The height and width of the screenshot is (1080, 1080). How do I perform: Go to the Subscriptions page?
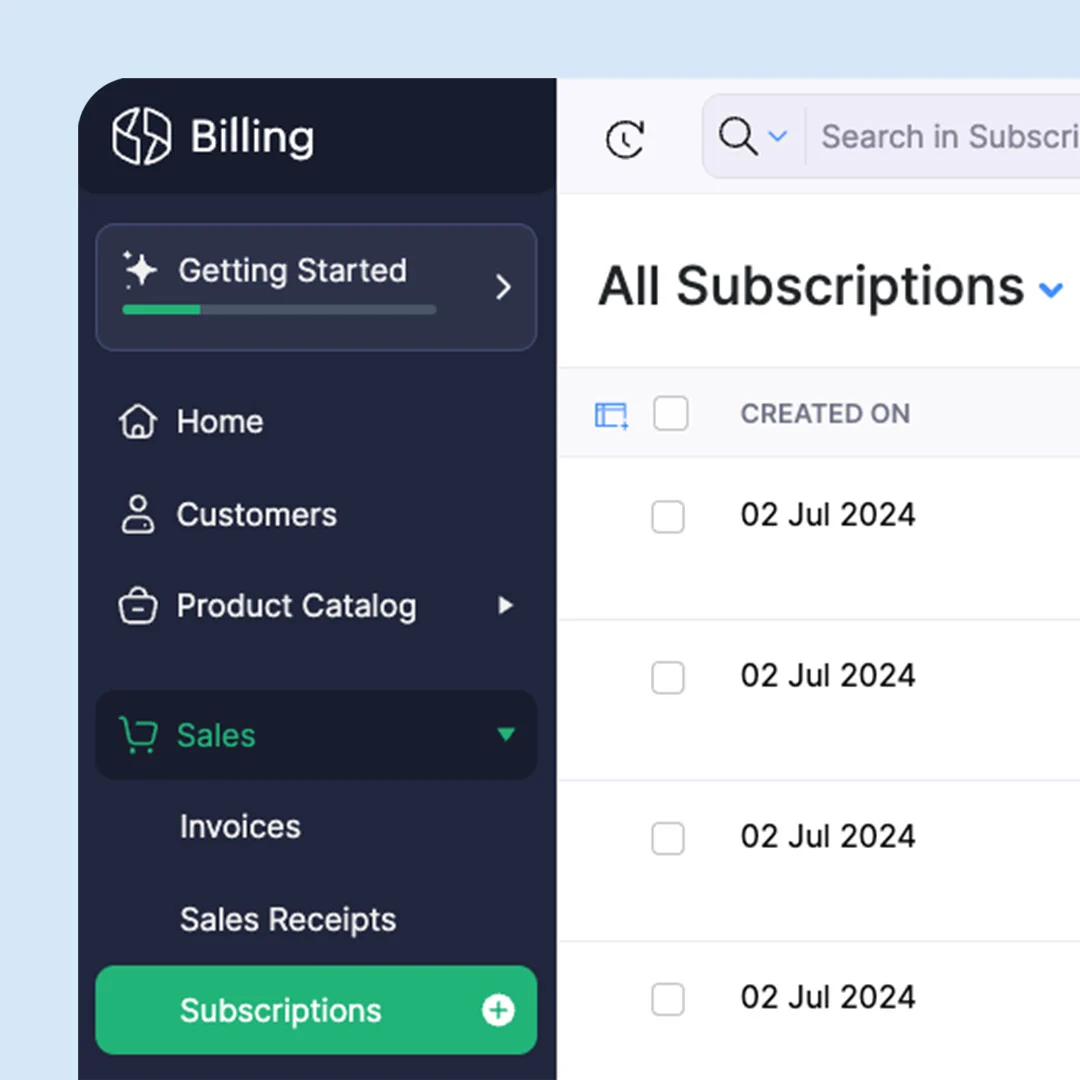pyautogui.click(x=280, y=1011)
